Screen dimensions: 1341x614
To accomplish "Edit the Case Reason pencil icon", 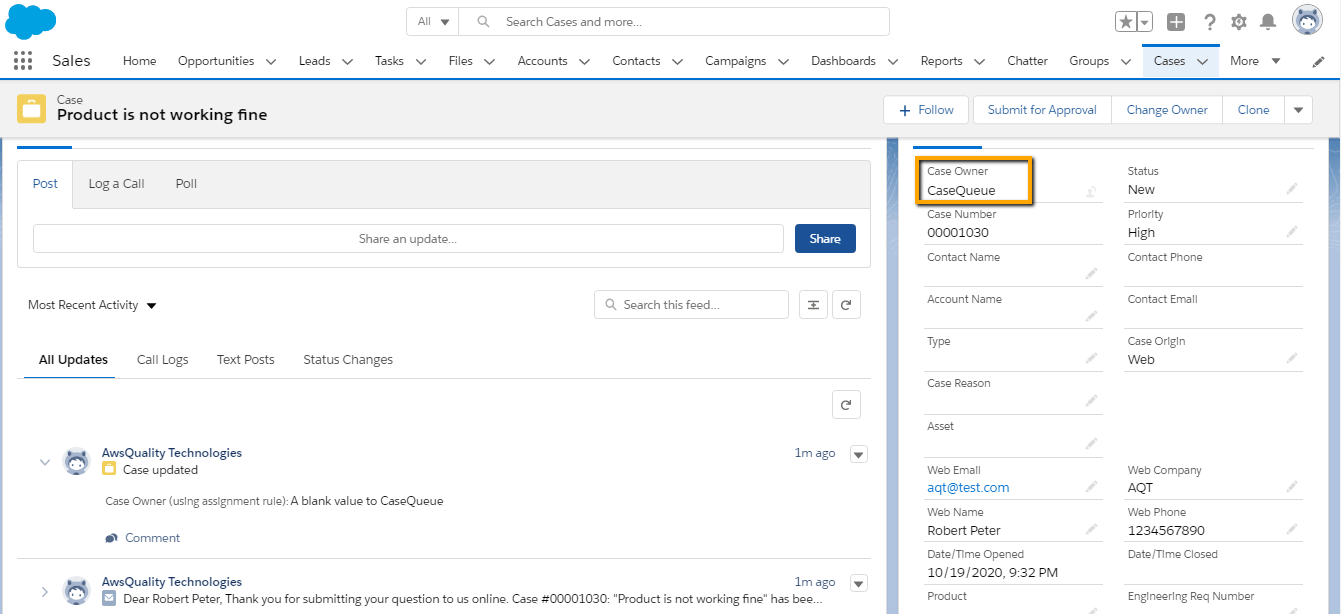I will pos(1092,401).
